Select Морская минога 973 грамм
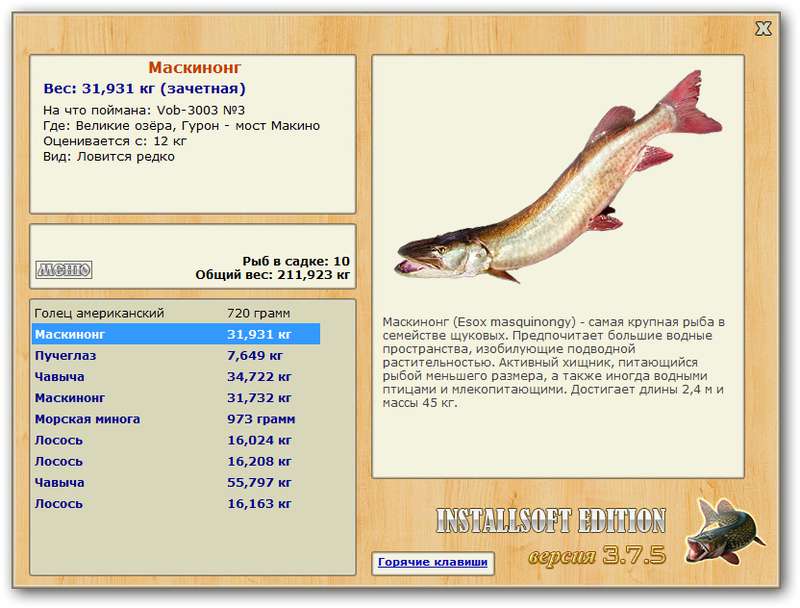The image size is (800, 608). click(x=176, y=419)
